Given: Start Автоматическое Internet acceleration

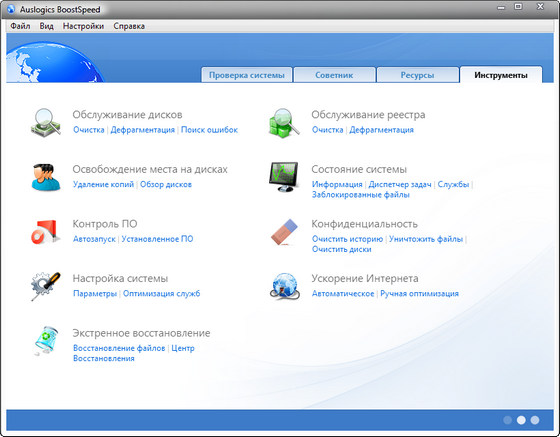Looking at the screenshot, I should (343, 293).
